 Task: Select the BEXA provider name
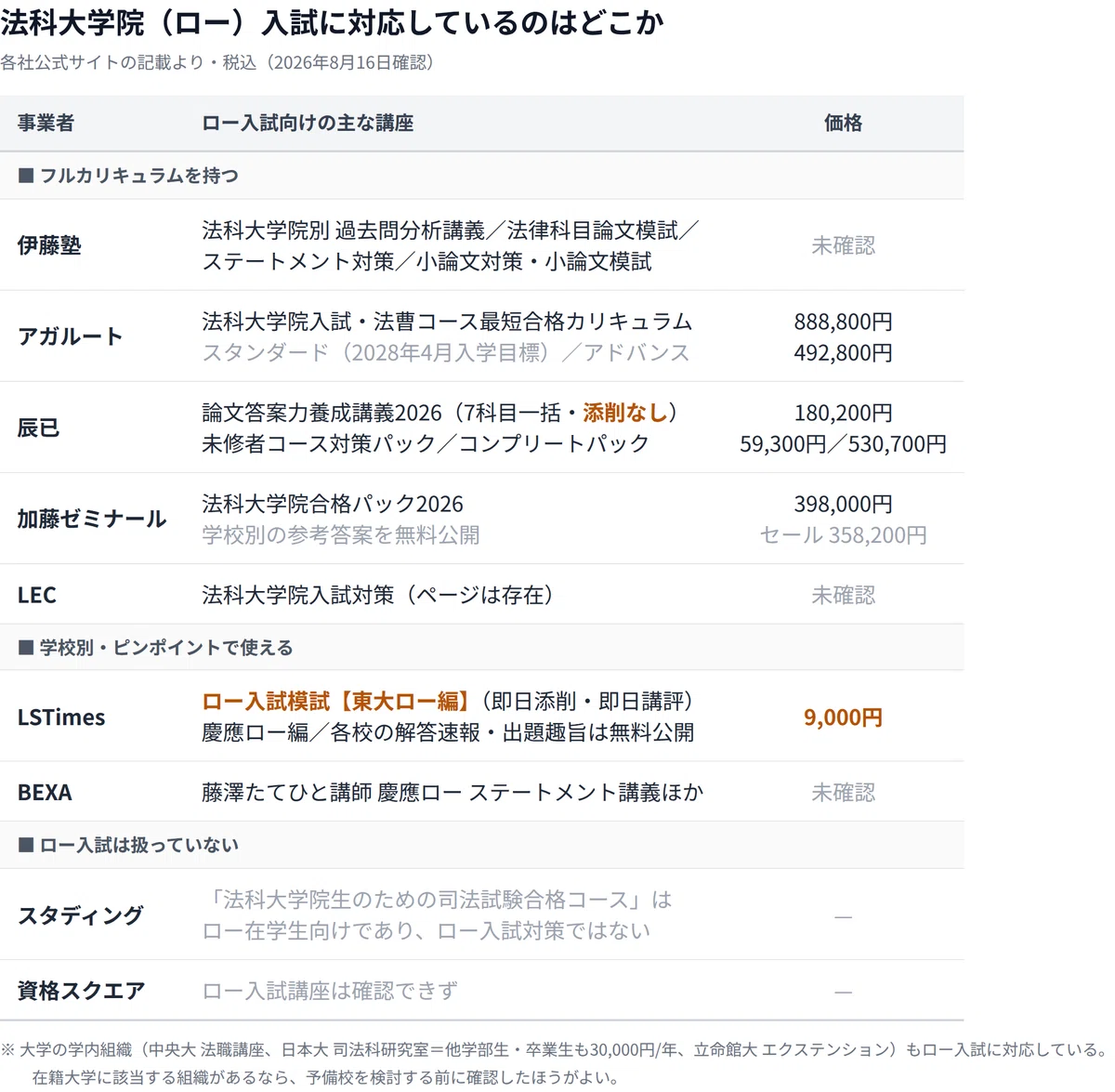tap(44, 792)
